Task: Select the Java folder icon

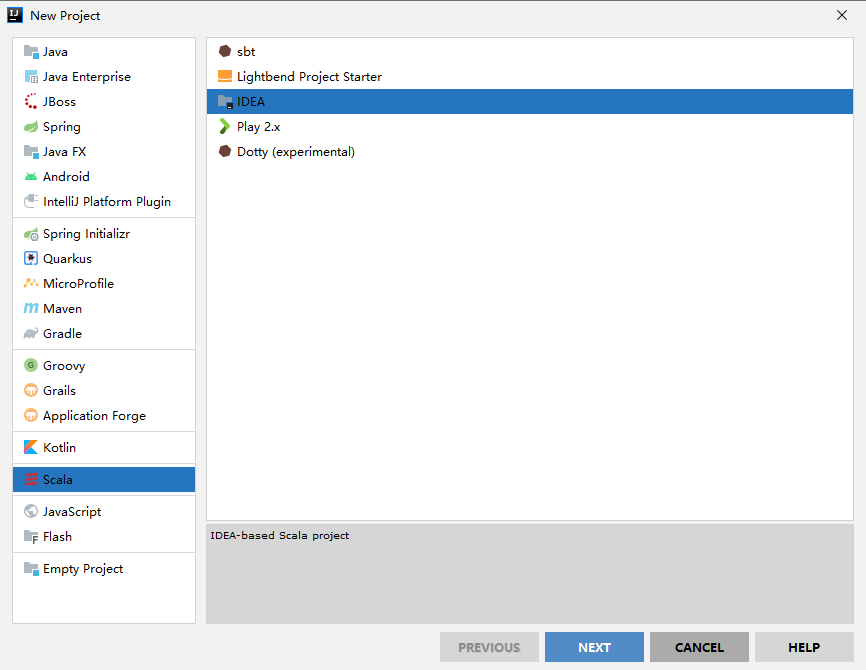Action: click(31, 52)
